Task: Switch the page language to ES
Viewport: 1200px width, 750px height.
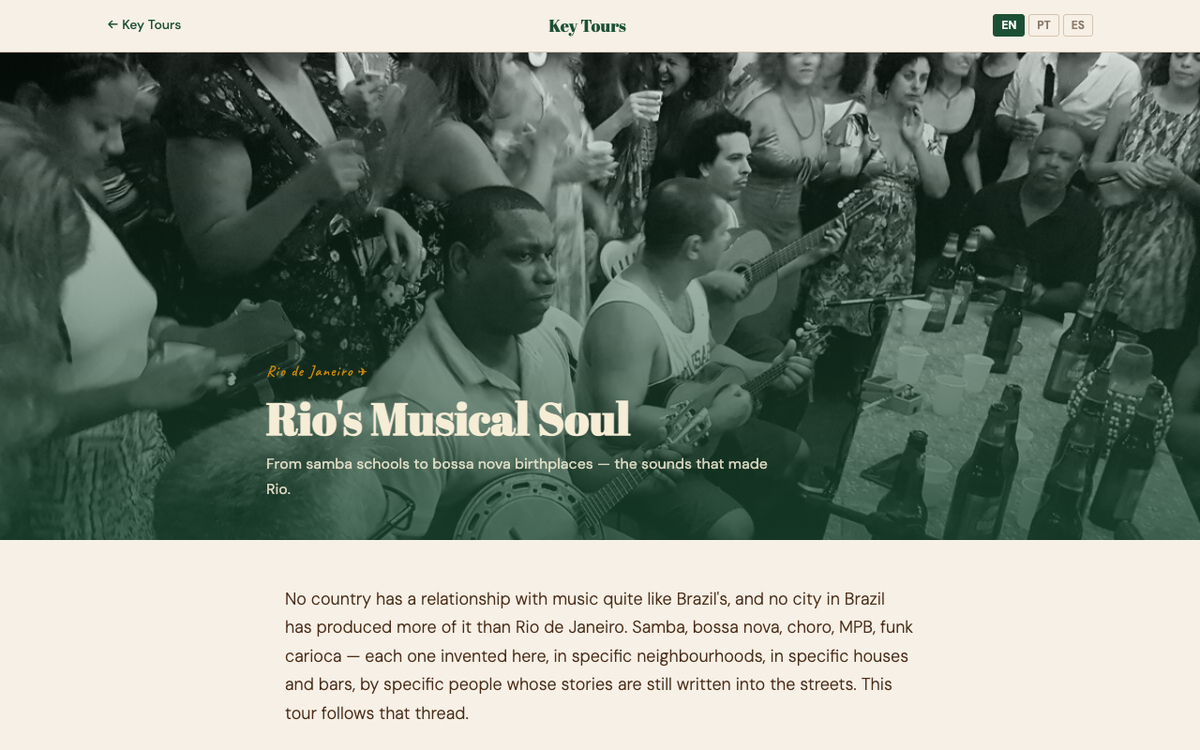Action: (1078, 25)
